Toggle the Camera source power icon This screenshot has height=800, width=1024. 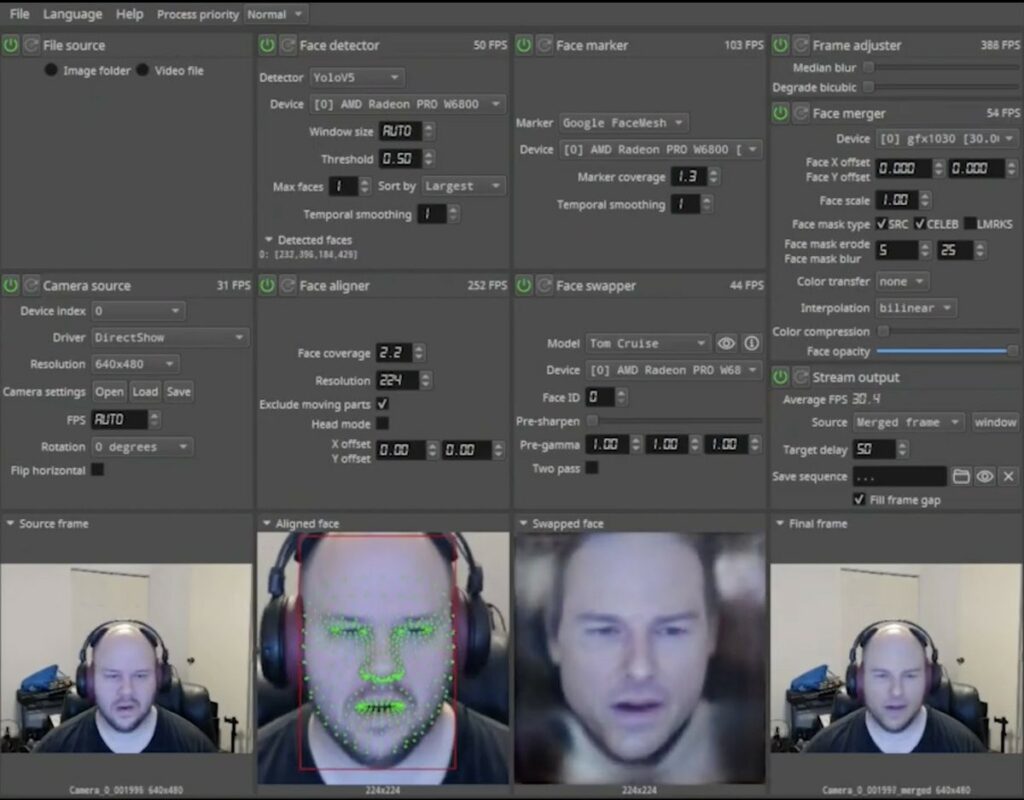pos(10,285)
